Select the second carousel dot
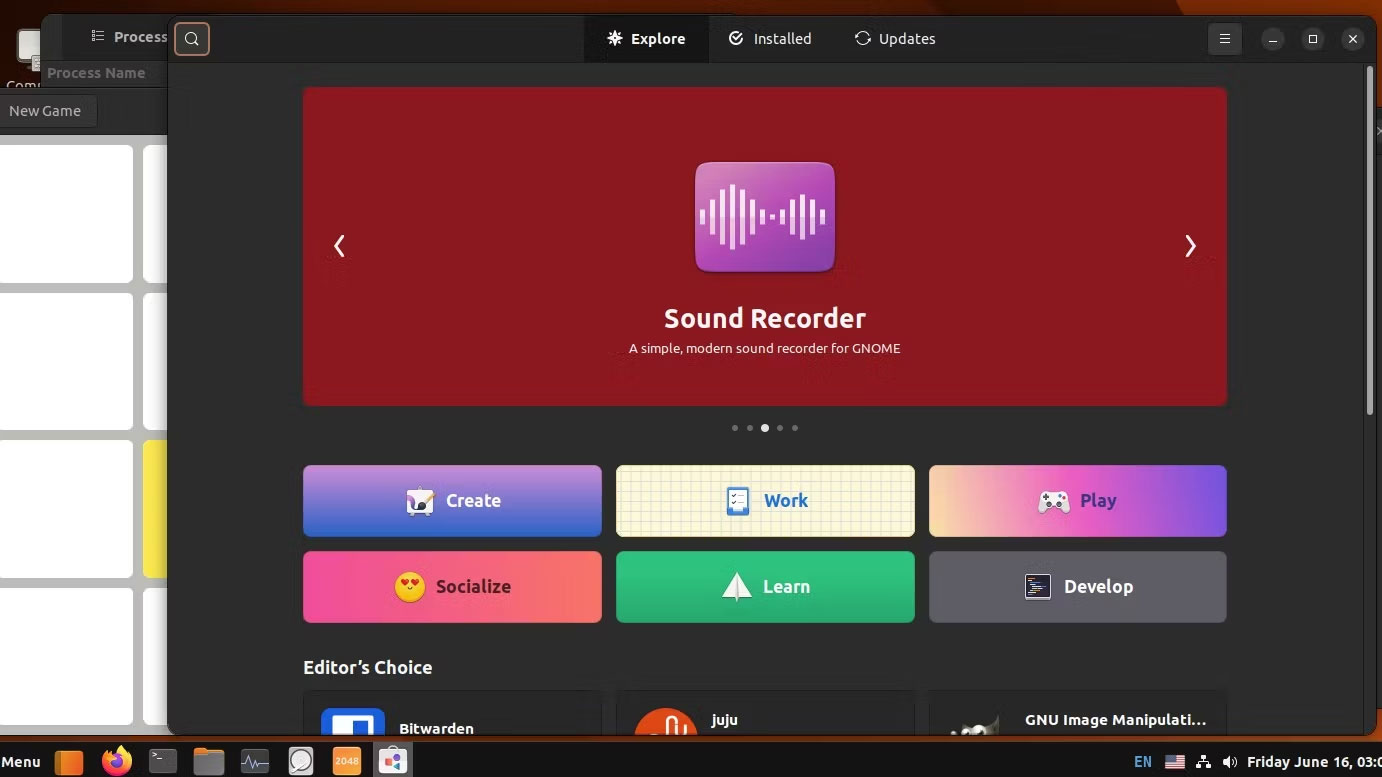 [750, 428]
